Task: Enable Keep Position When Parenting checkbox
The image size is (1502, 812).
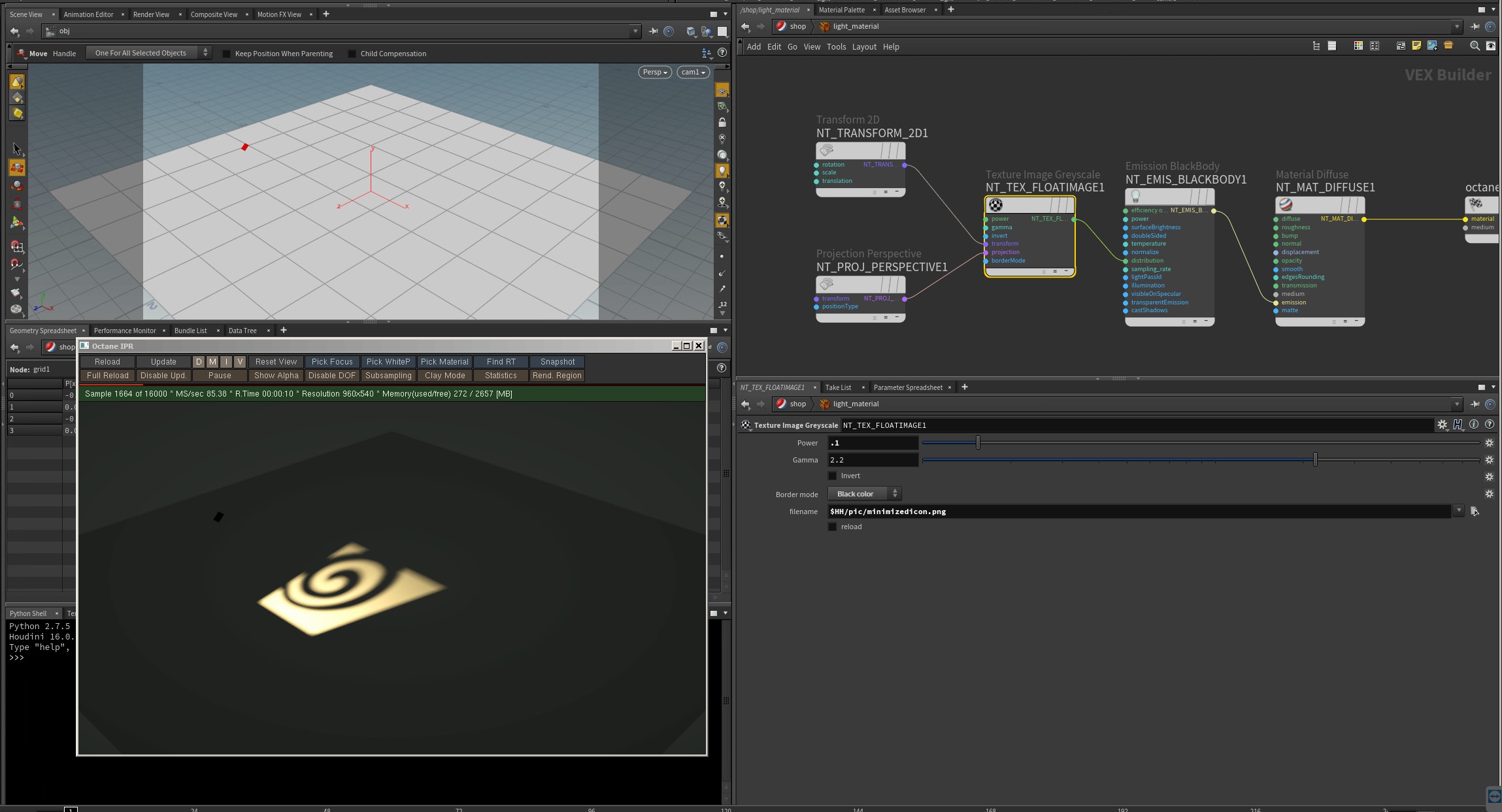Action: 226,54
